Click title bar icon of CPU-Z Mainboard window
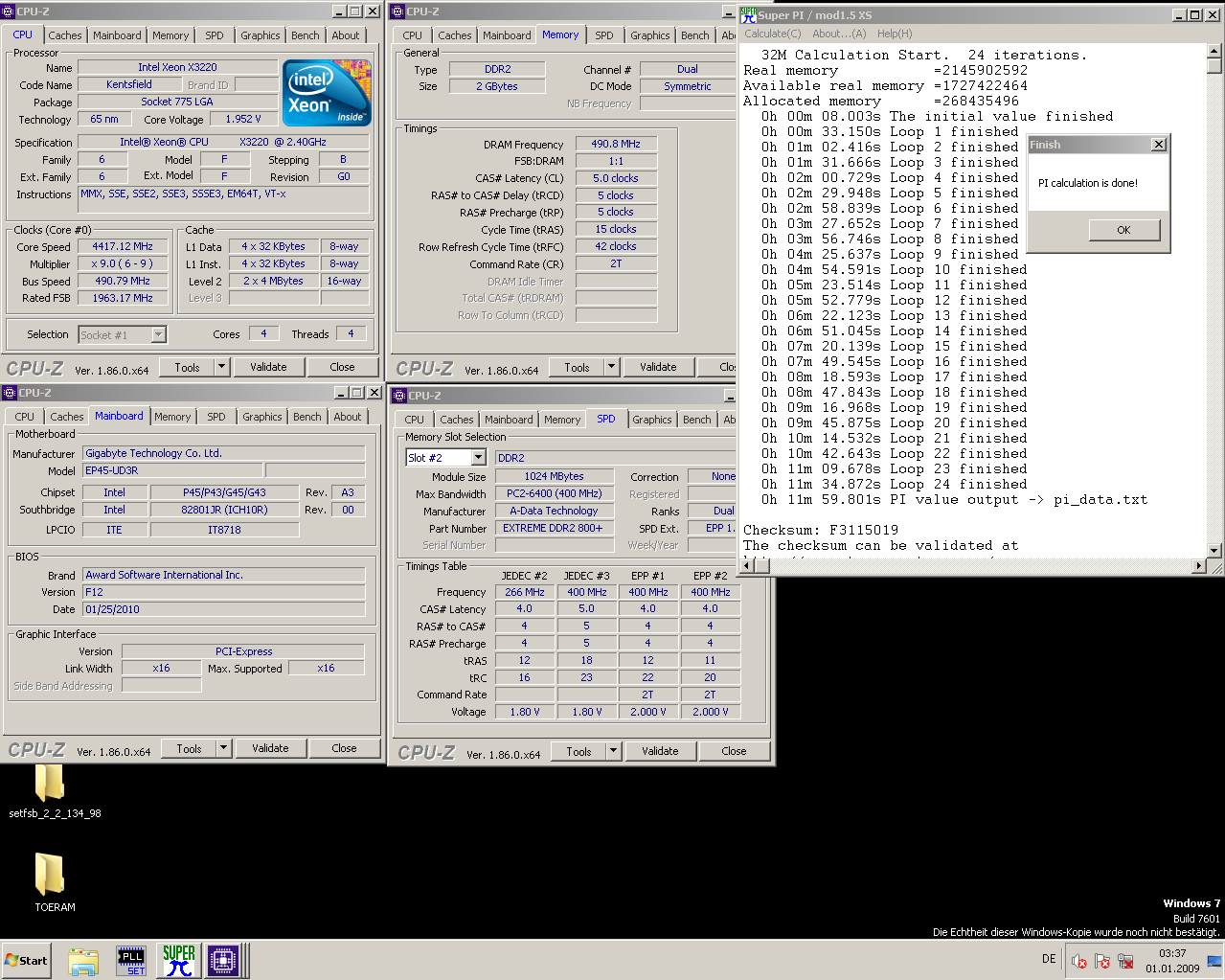Viewport: 1225px width, 980px height. pyautogui.click(x=10, y=393)
